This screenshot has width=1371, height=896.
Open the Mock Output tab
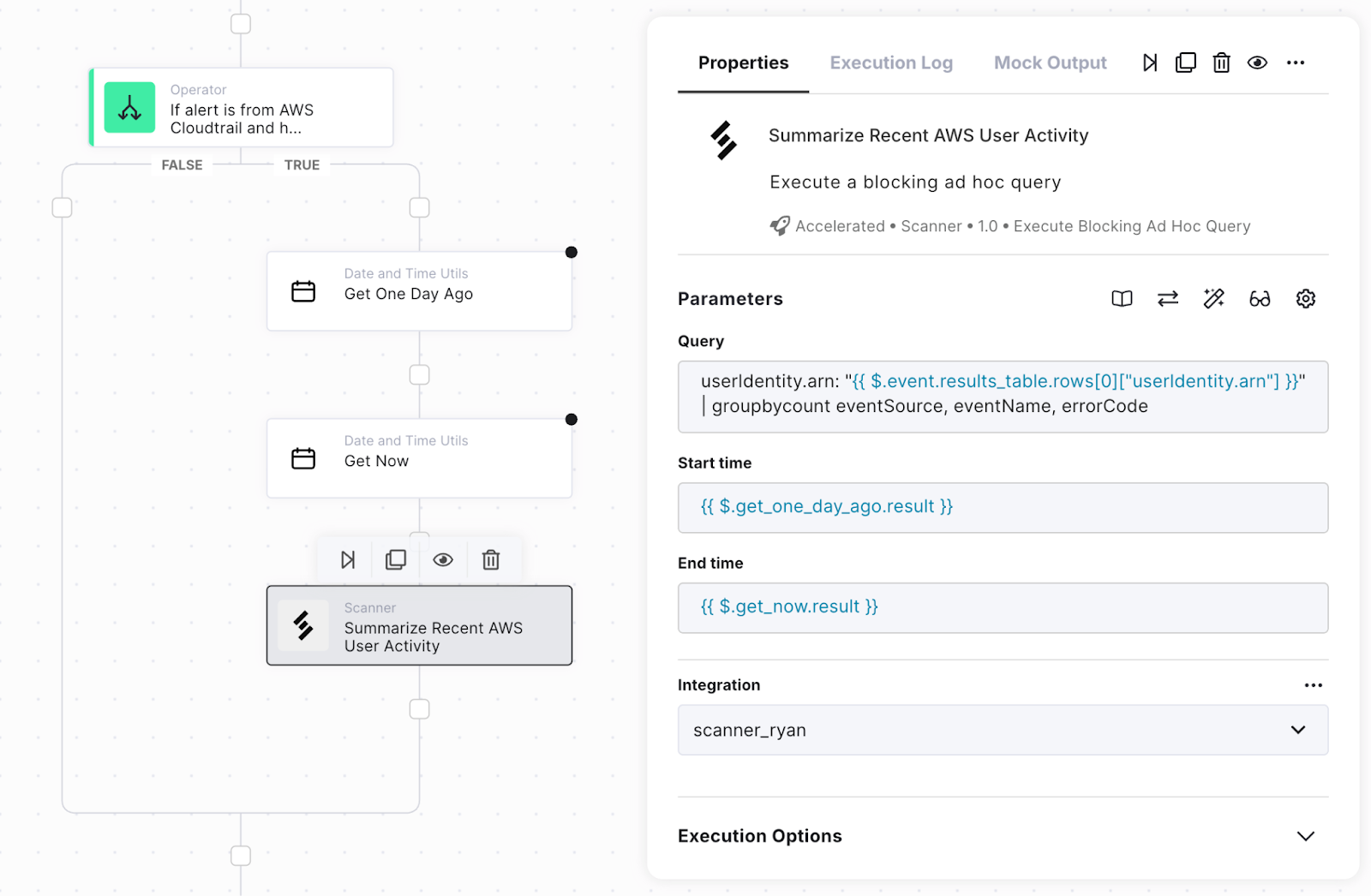(x=1050, y=63)
